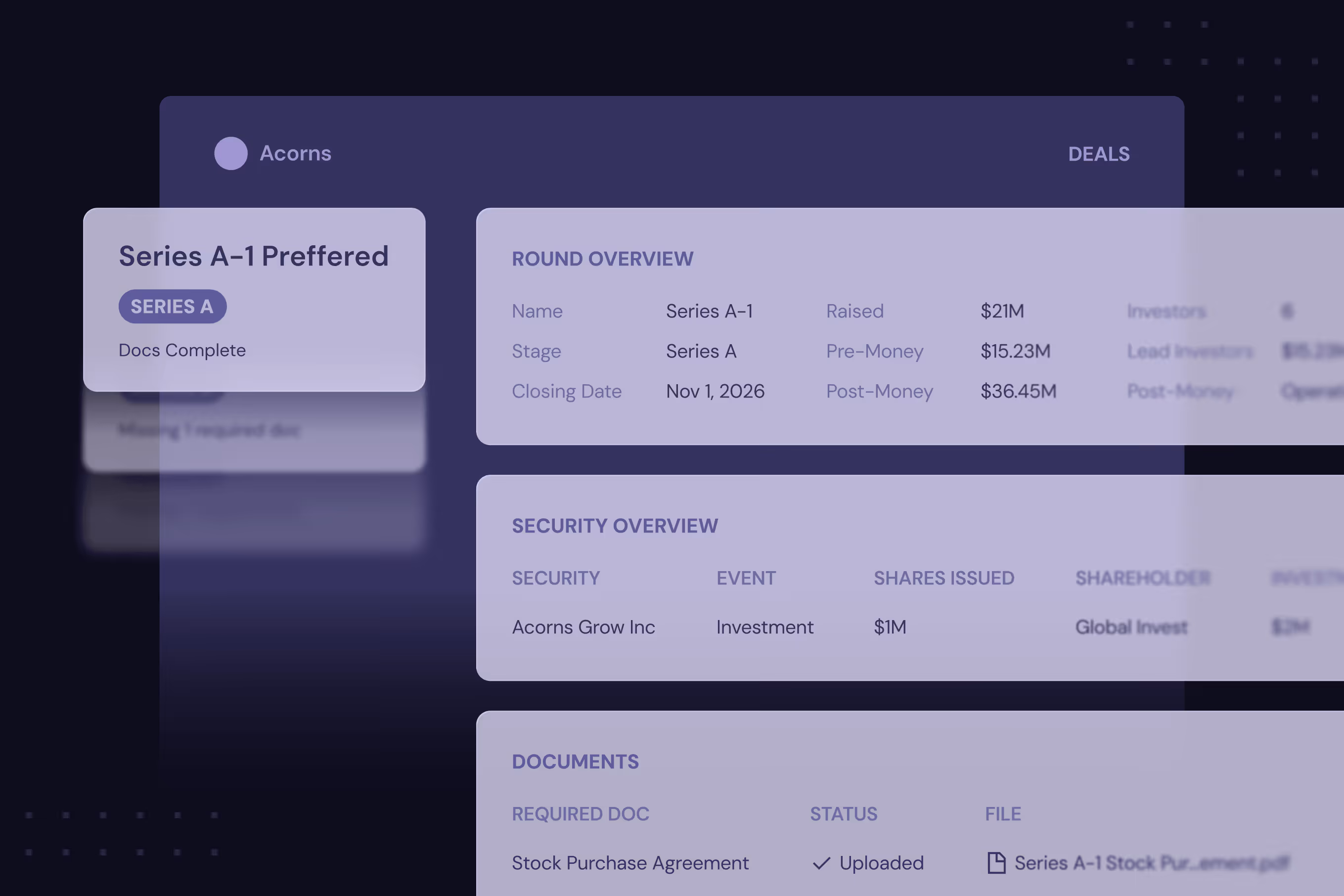Click the Raised amount $21M
The height and width of the screenshot is (896, 1344).
(x=1002, y=311)
